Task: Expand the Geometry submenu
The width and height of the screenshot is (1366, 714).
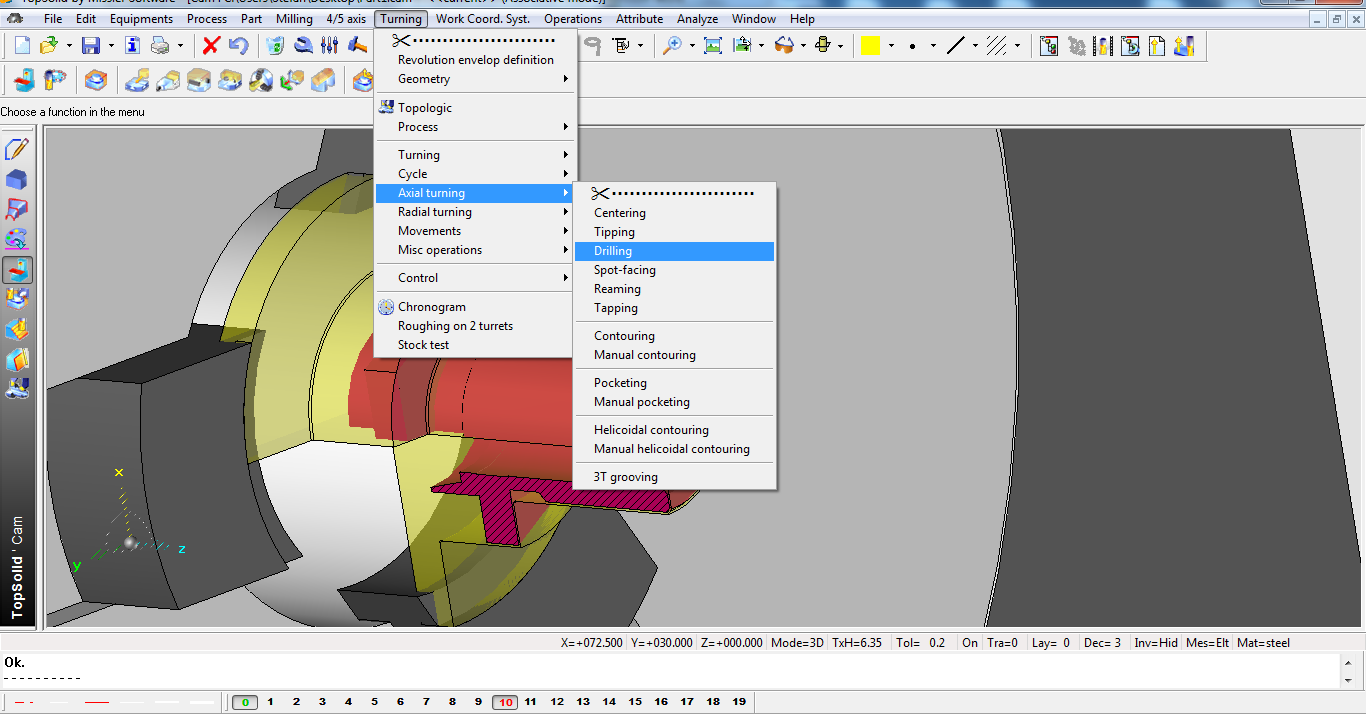Action: click(x=476, y=79)
